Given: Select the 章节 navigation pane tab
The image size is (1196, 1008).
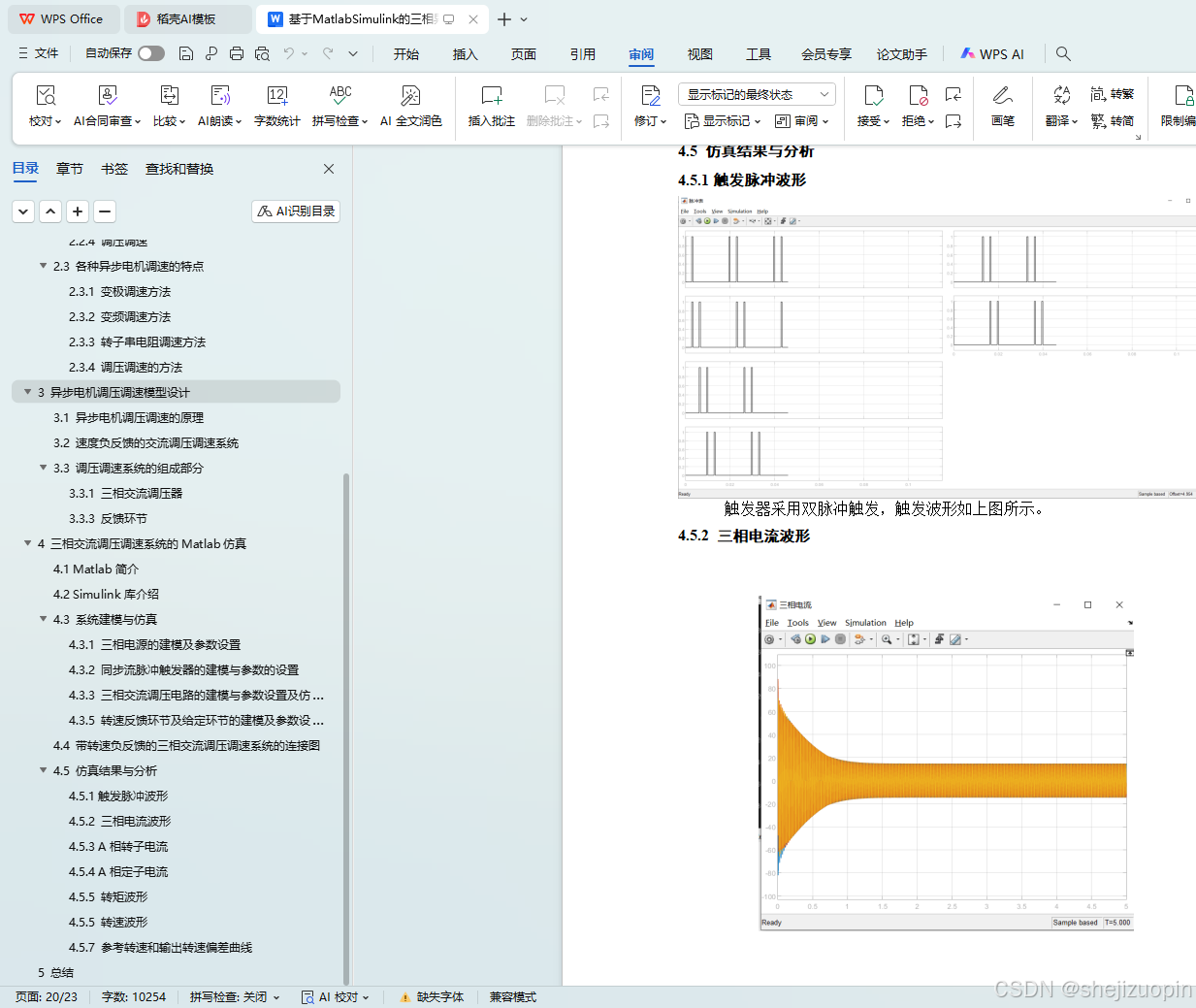Looking at the screenshot, I should (x=70, y=169).
